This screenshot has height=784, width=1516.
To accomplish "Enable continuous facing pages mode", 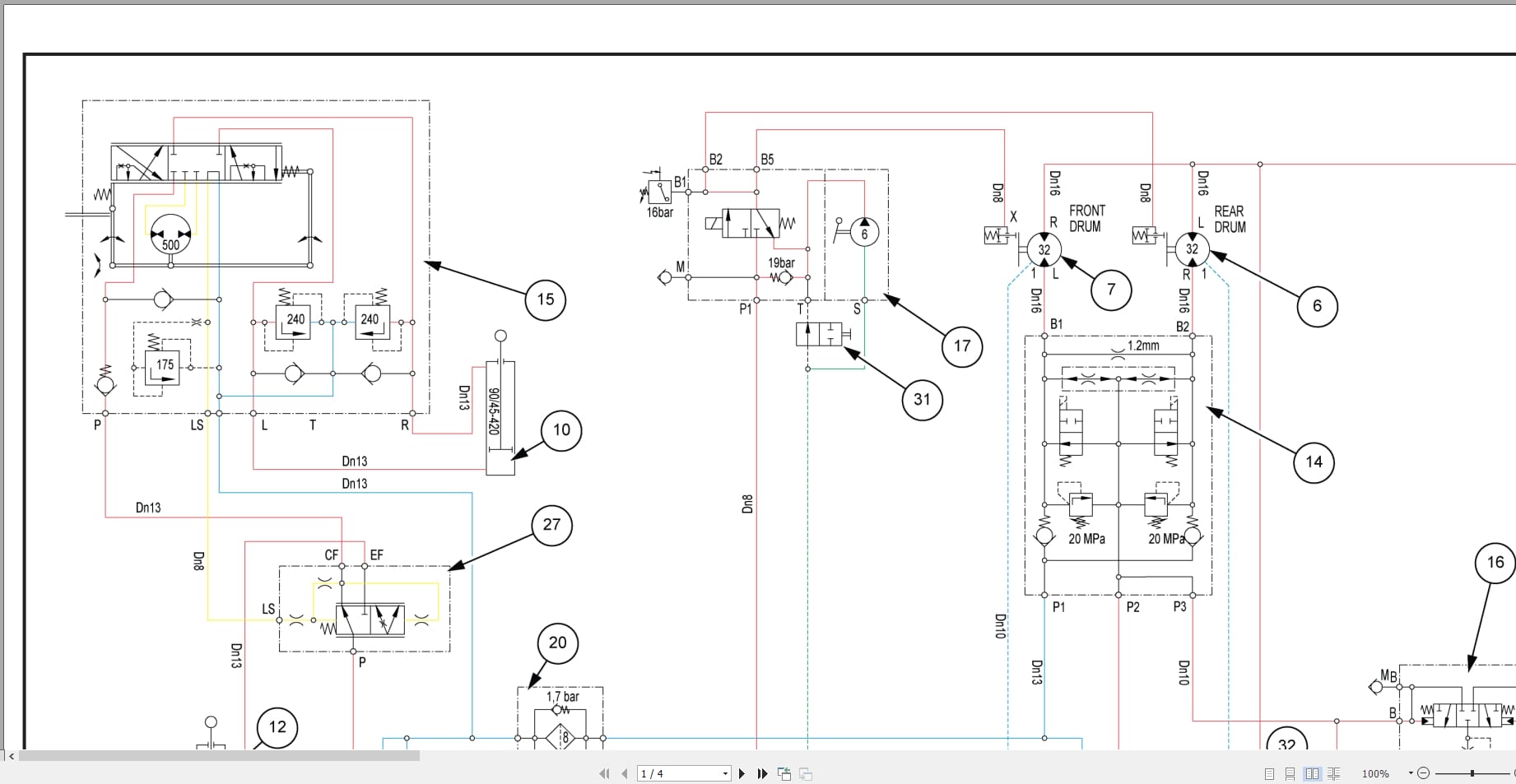I will 1334,773.
